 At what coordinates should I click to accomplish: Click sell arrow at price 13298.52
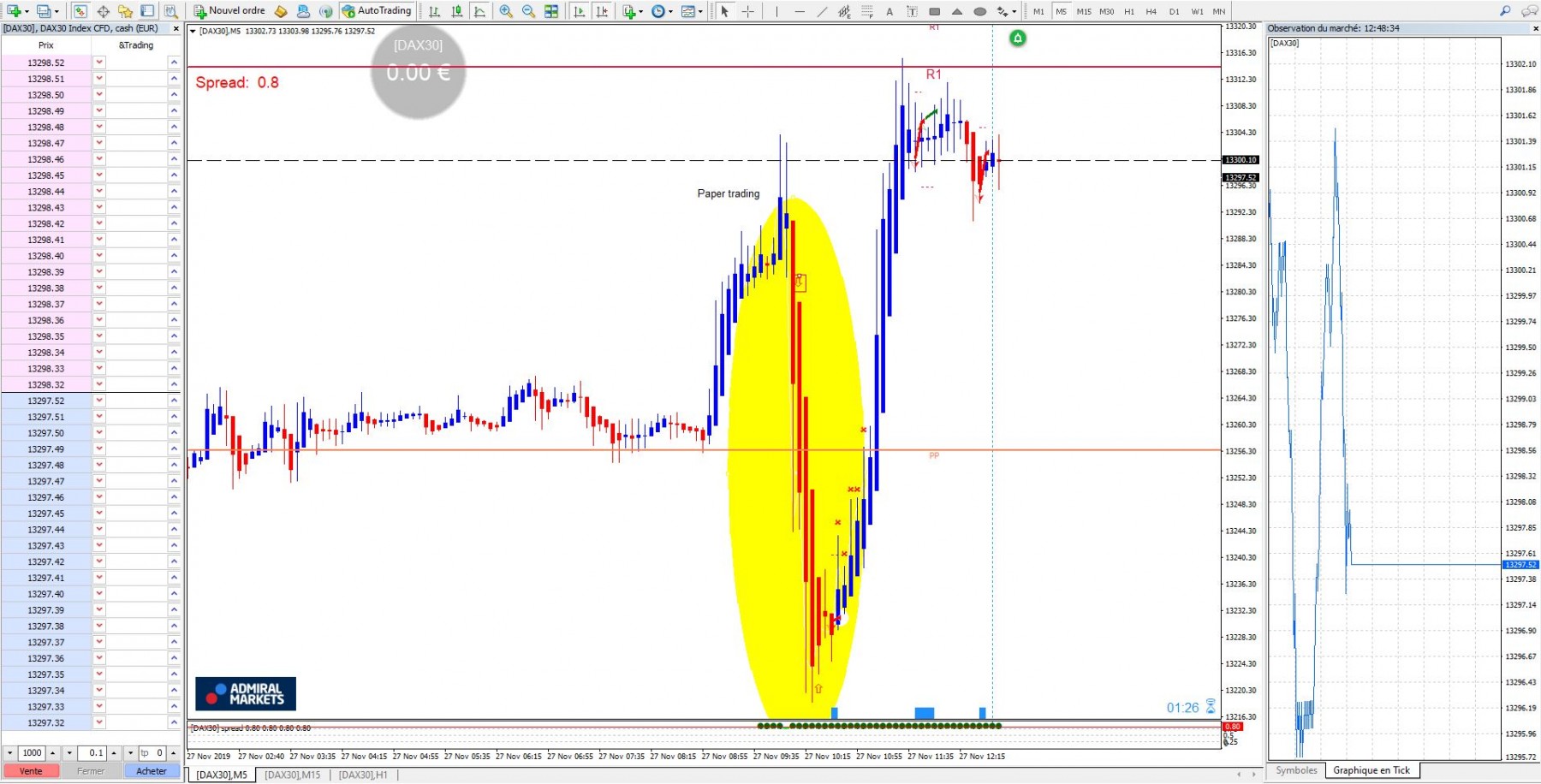[99, 62]
